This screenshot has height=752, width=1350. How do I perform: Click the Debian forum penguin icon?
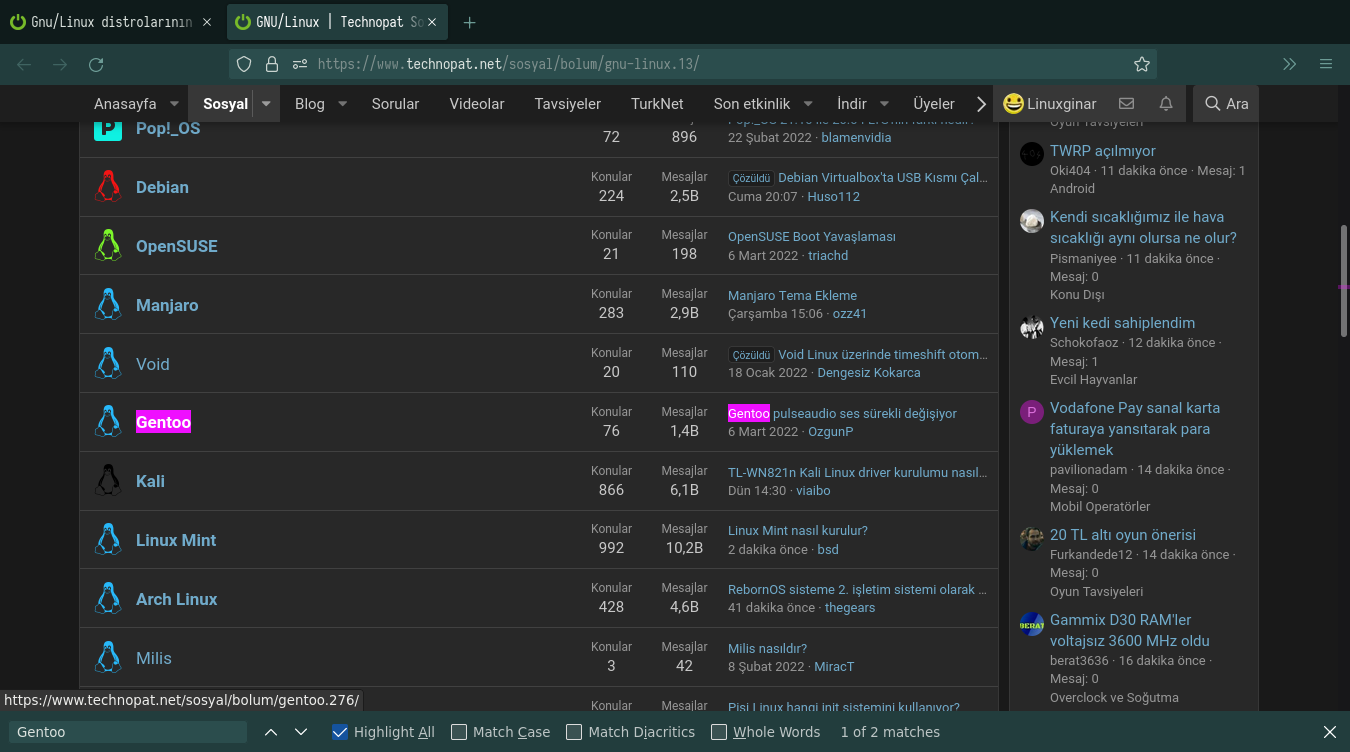(108, 187)
